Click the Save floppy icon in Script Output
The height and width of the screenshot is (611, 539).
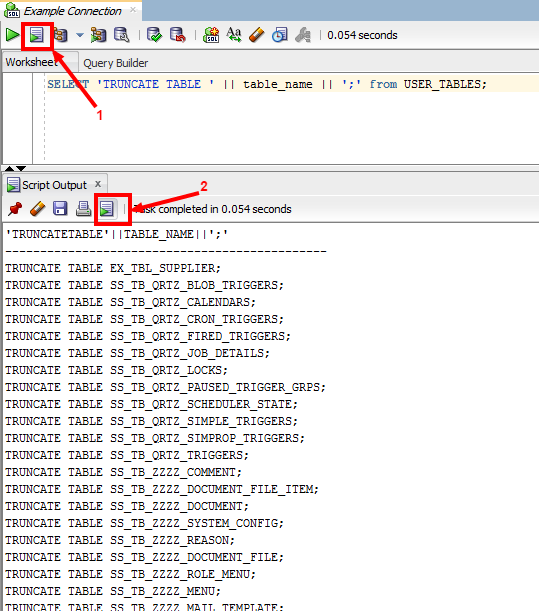click(60, 209)
